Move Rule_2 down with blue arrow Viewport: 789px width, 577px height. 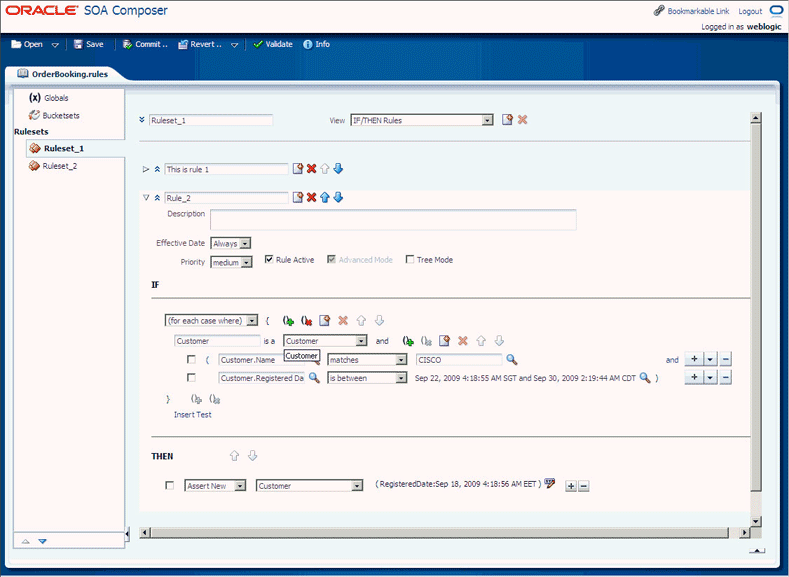coord(339,197)
